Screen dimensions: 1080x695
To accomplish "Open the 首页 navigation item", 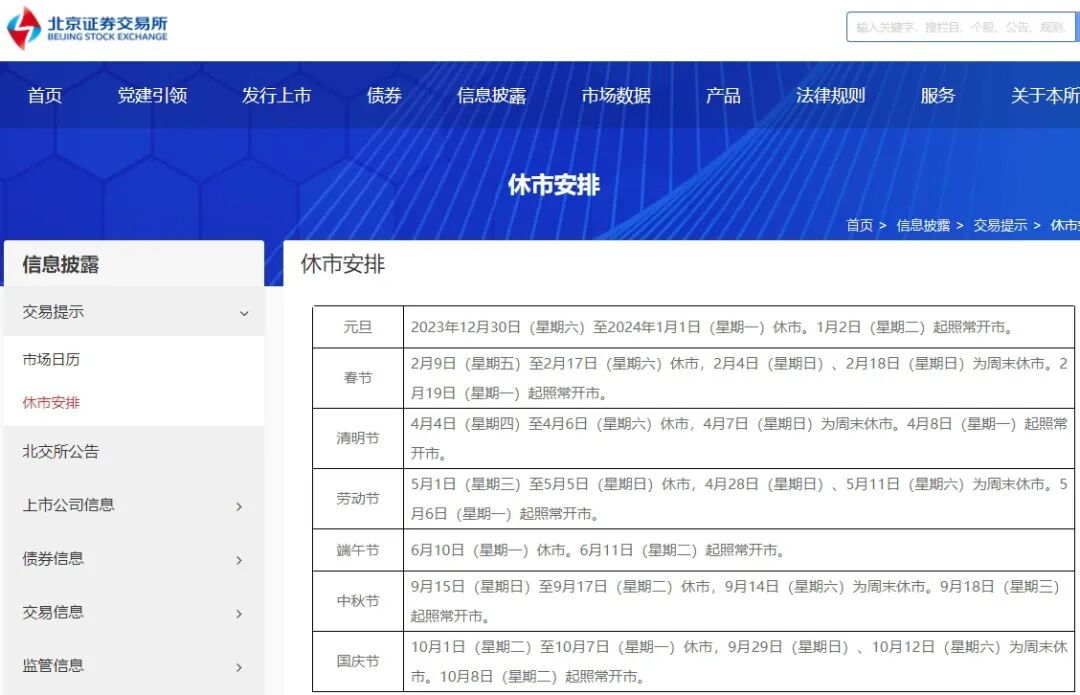I will [44, 96].
